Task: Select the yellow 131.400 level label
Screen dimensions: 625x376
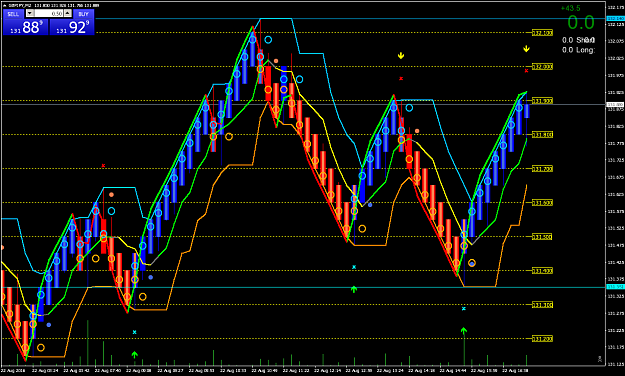Action: (542, 271)
